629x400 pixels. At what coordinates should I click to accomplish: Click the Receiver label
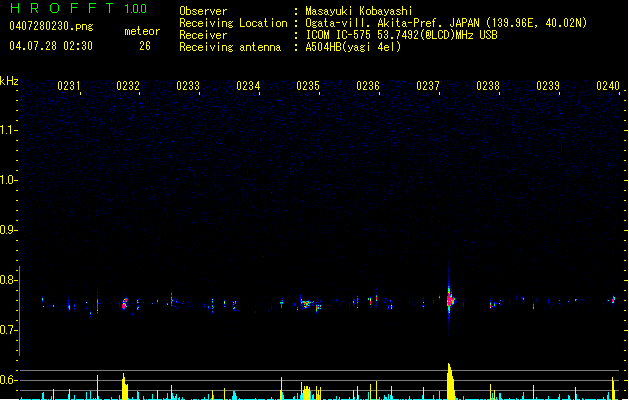(203, 35)
